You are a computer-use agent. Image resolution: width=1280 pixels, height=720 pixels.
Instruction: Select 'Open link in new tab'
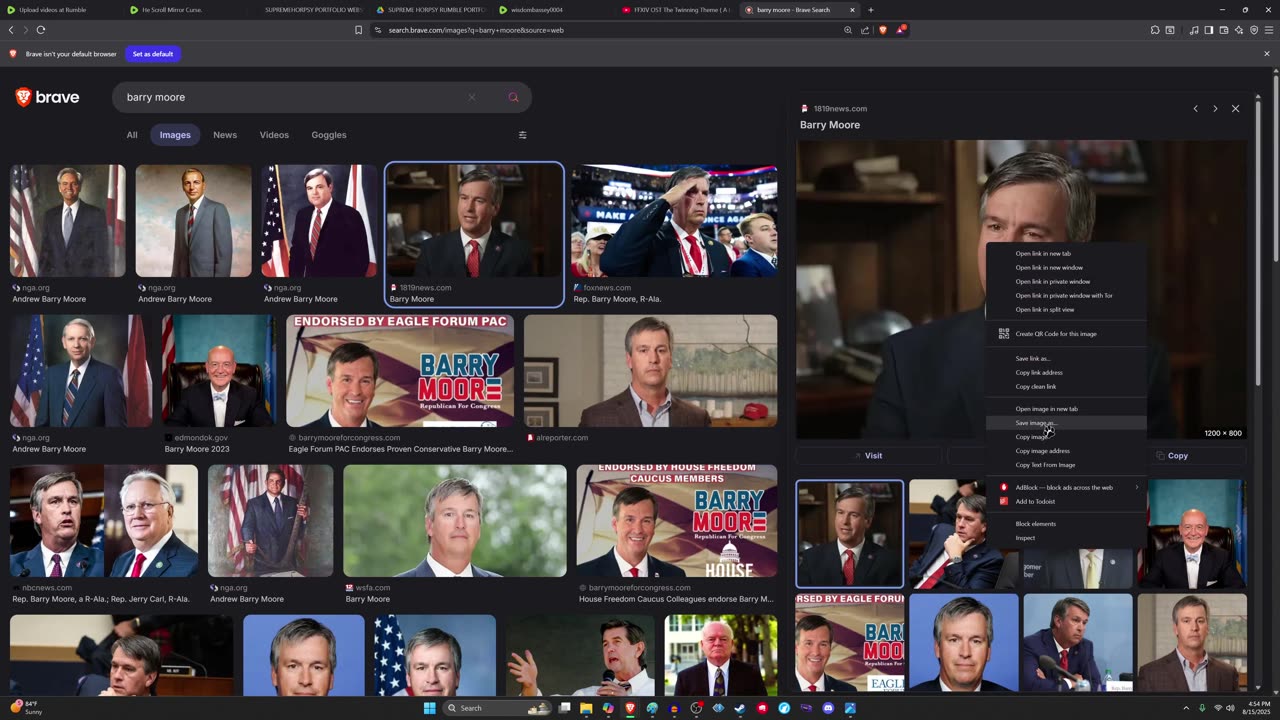(1066, 253)
